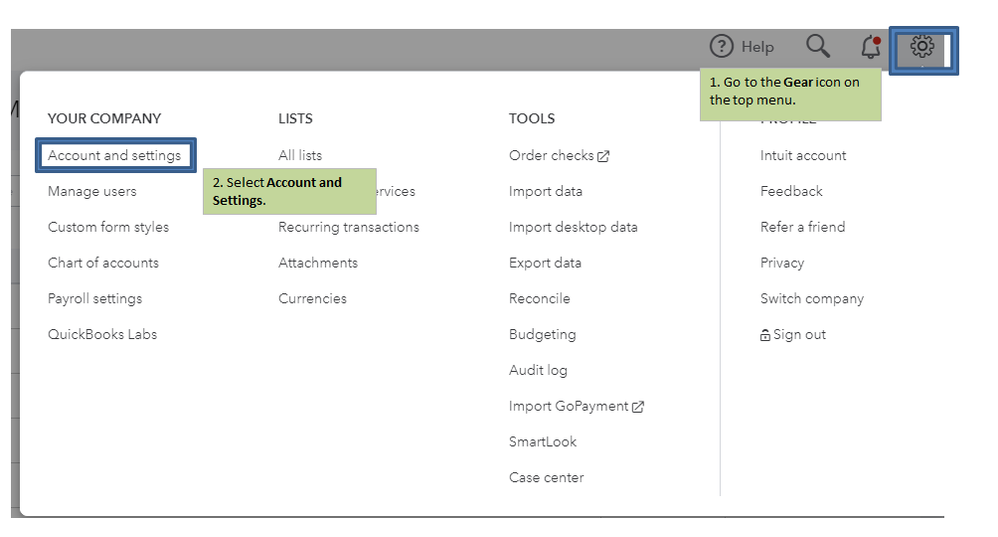
Task: Go to Payroll settings
Action: click(x=95, y=299)
